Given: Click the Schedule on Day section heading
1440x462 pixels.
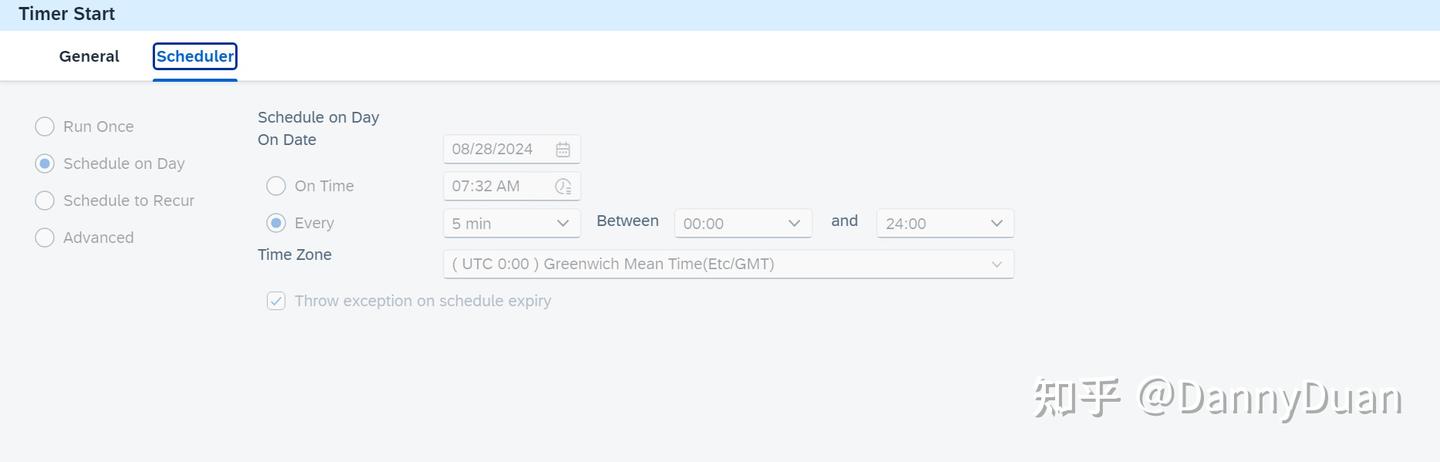Looking at the screenshot, I should point(318,117).
